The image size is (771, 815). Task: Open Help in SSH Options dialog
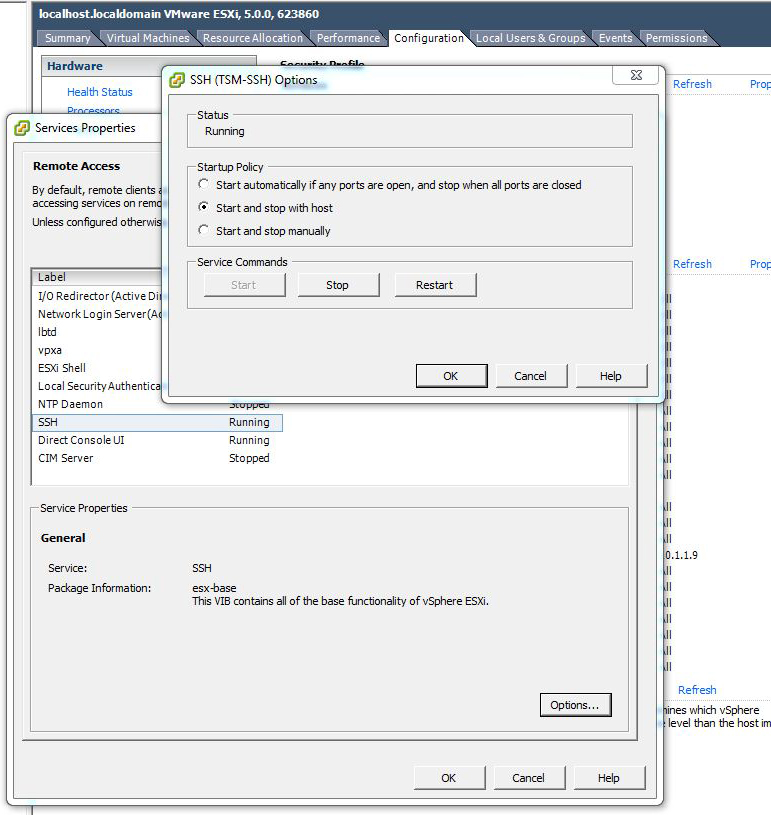coord(611,376)
